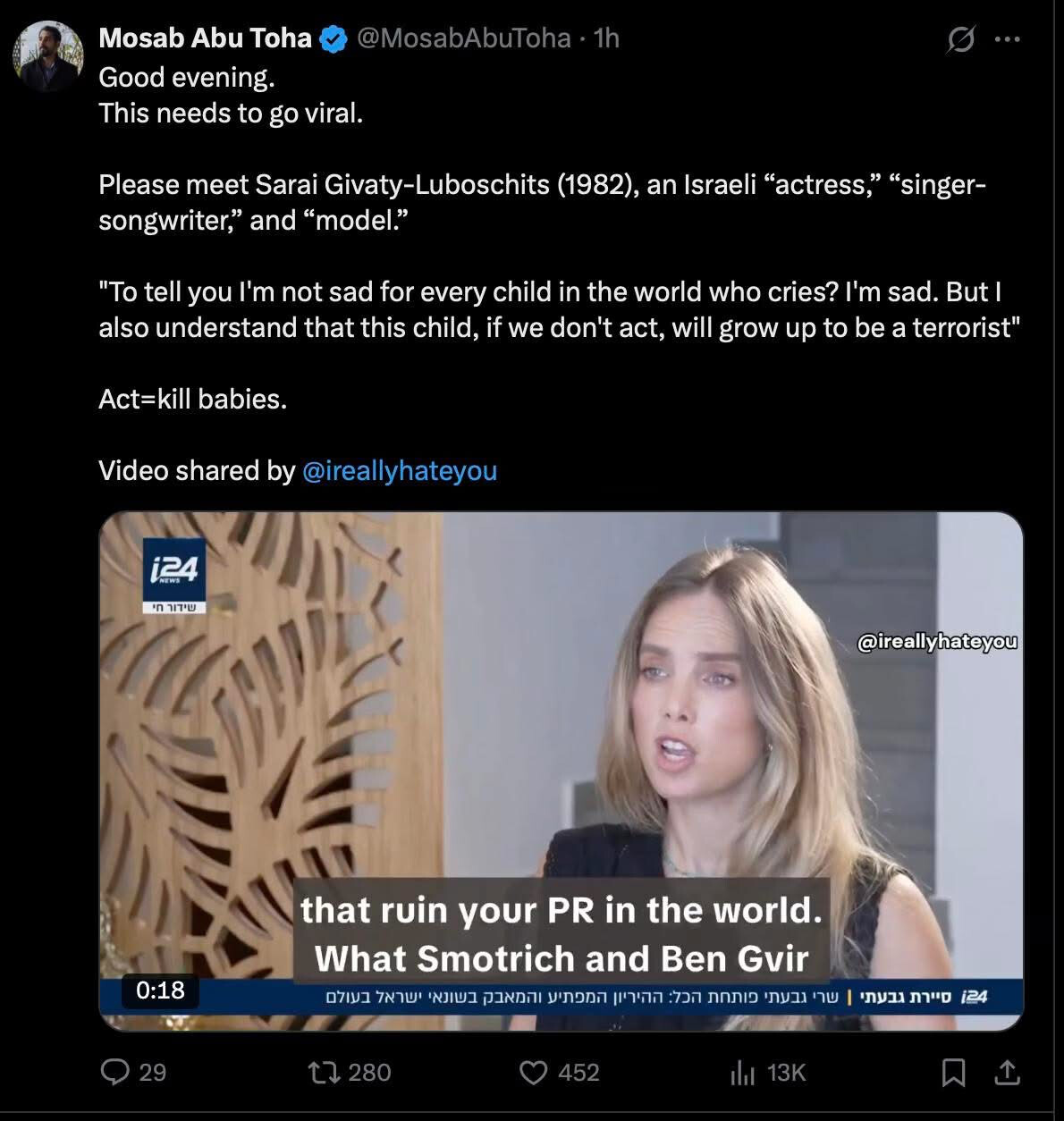Click the 0:18 video duration badge
1064x1121 pixels.
(x=160, y=990)
